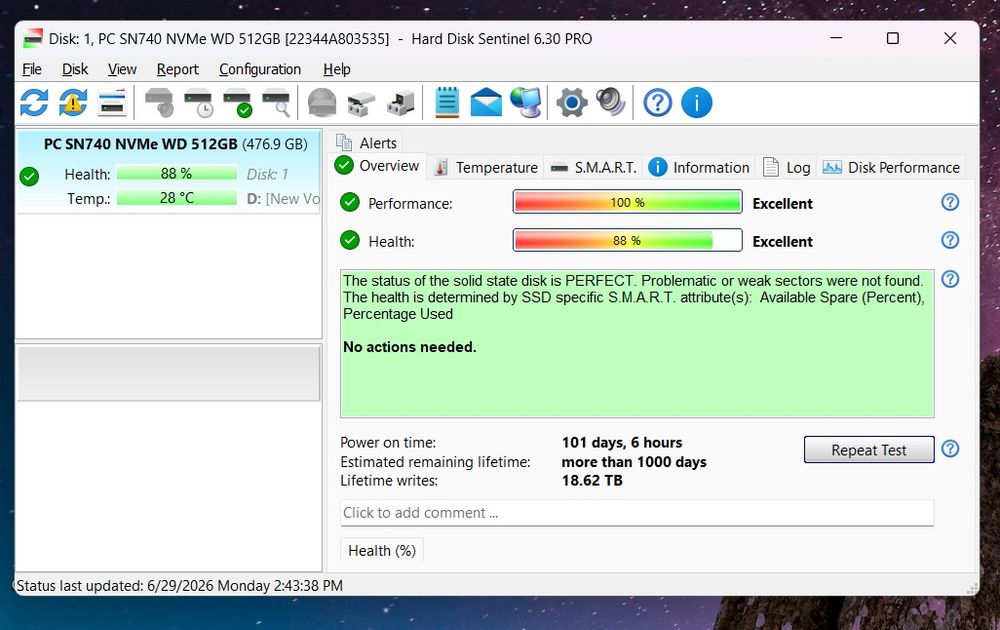Click the Health 88 % gradient bar
The height and width of the screenshot is (630, 1000).
(x=628, y=240)
